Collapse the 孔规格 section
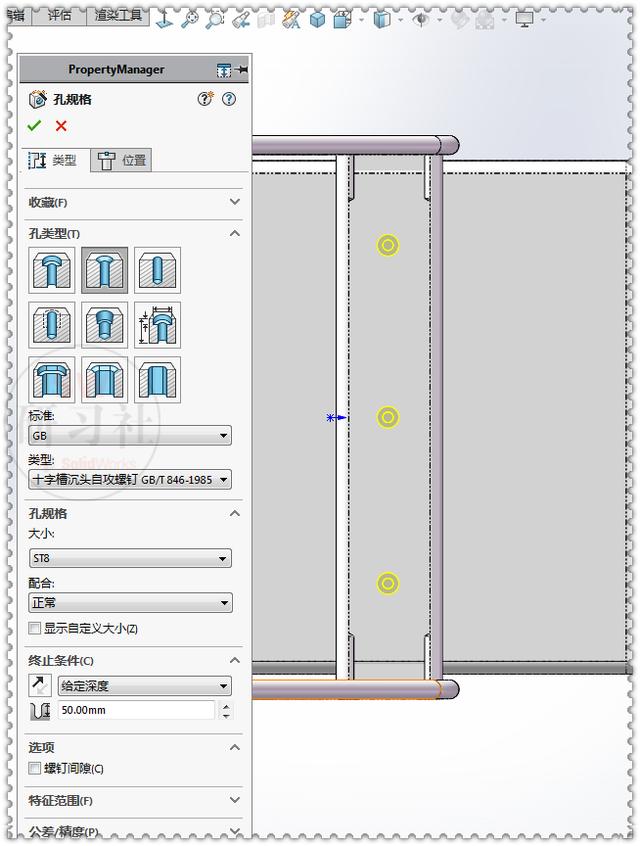The width and height of the screenshot is (640, 846). click(x=235, y=513)
